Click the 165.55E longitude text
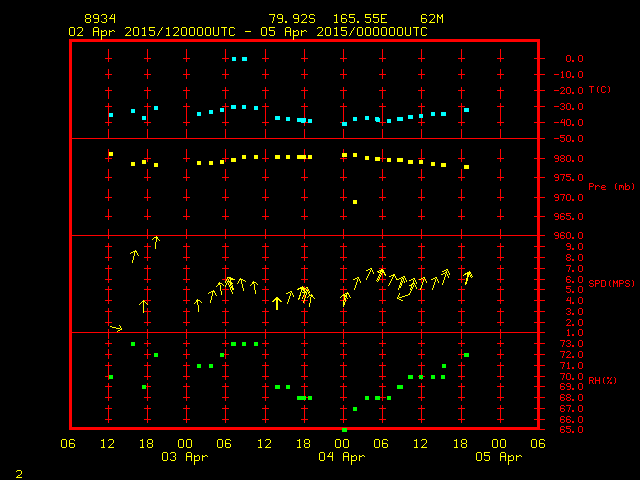 (368, 19)
